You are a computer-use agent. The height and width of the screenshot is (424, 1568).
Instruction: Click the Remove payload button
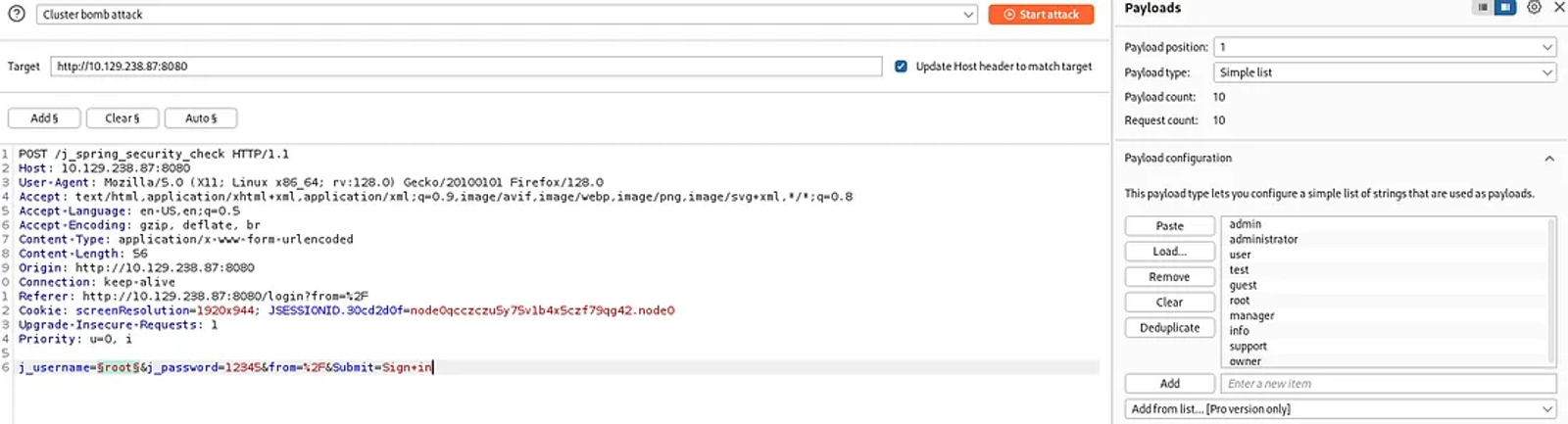(x=1170, y=277)
